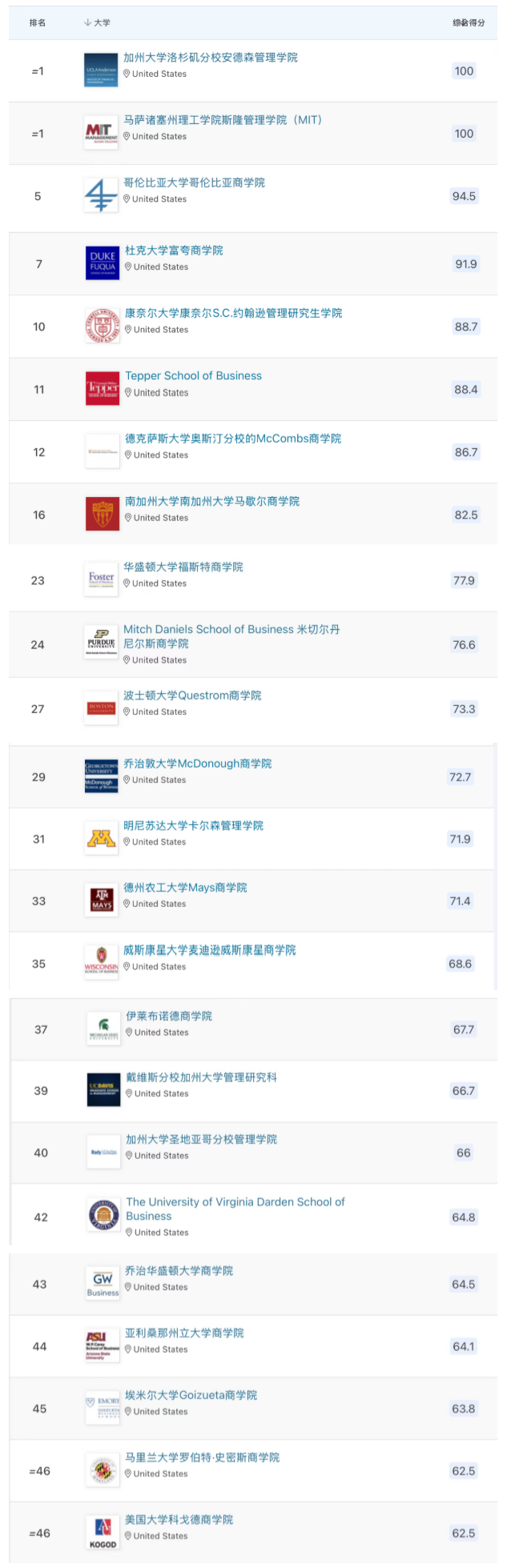
Task: Click location pin beside 乔治华盛顿大学商学院
Action: coord(128,1287)
